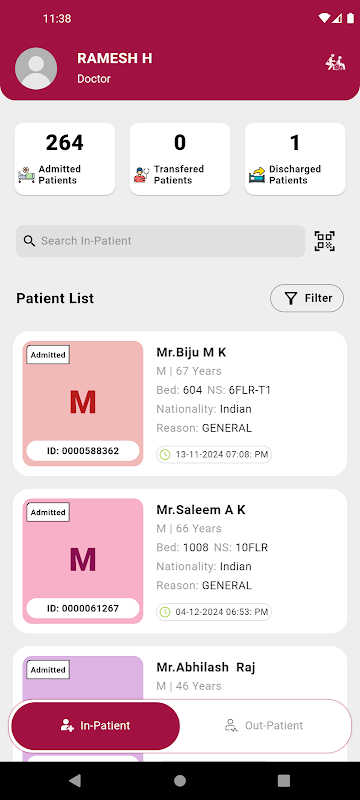Open Mr.Biju M K patient record
Viewport: 360px width, 800px height.
click(180, 404)
